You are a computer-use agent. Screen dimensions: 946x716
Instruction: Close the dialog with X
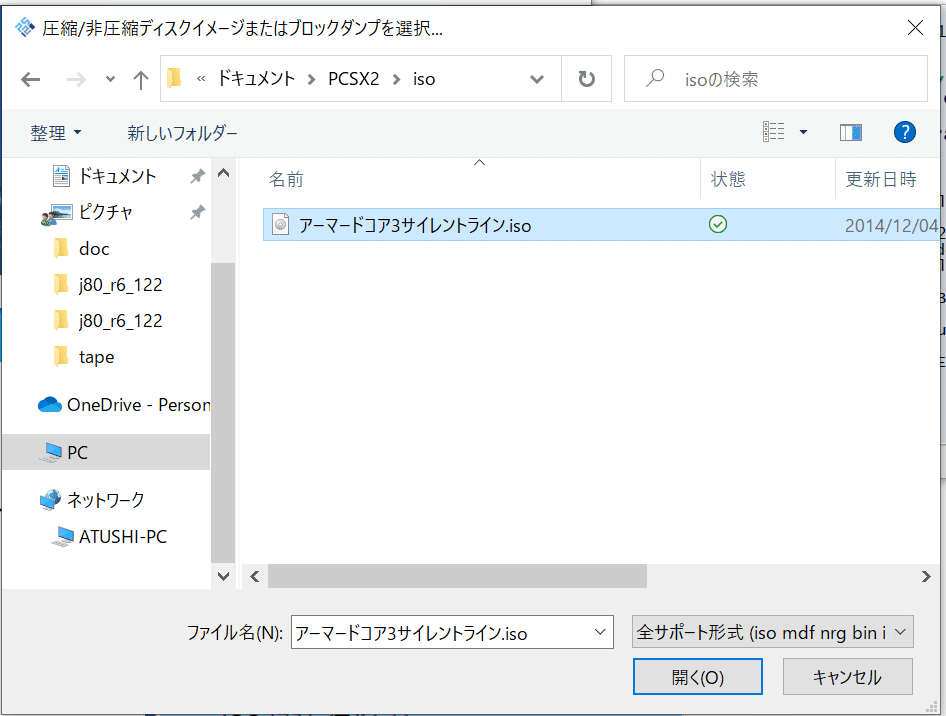915,28
